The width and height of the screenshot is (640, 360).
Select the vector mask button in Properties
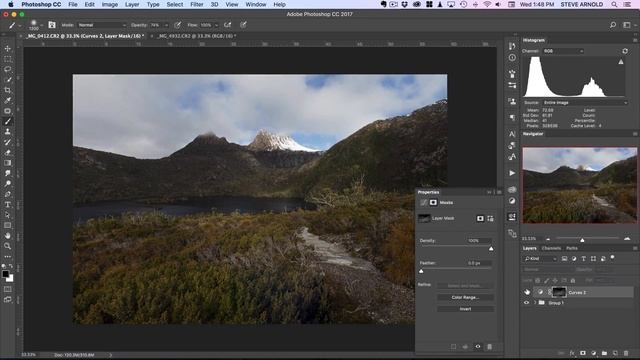coord(491,219)
